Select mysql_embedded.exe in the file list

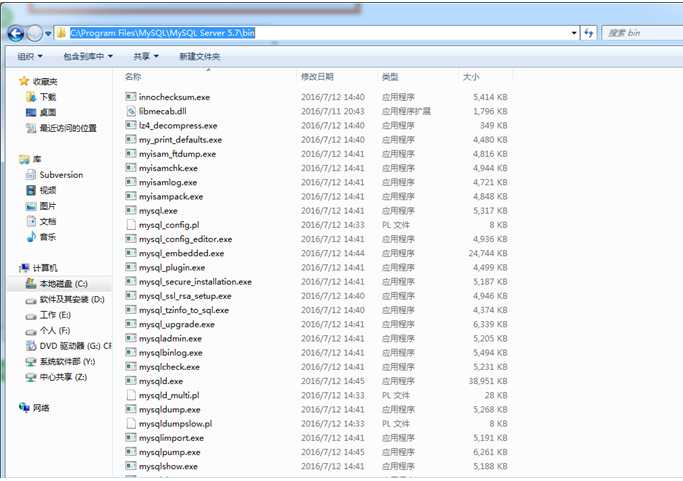(181, 253)
